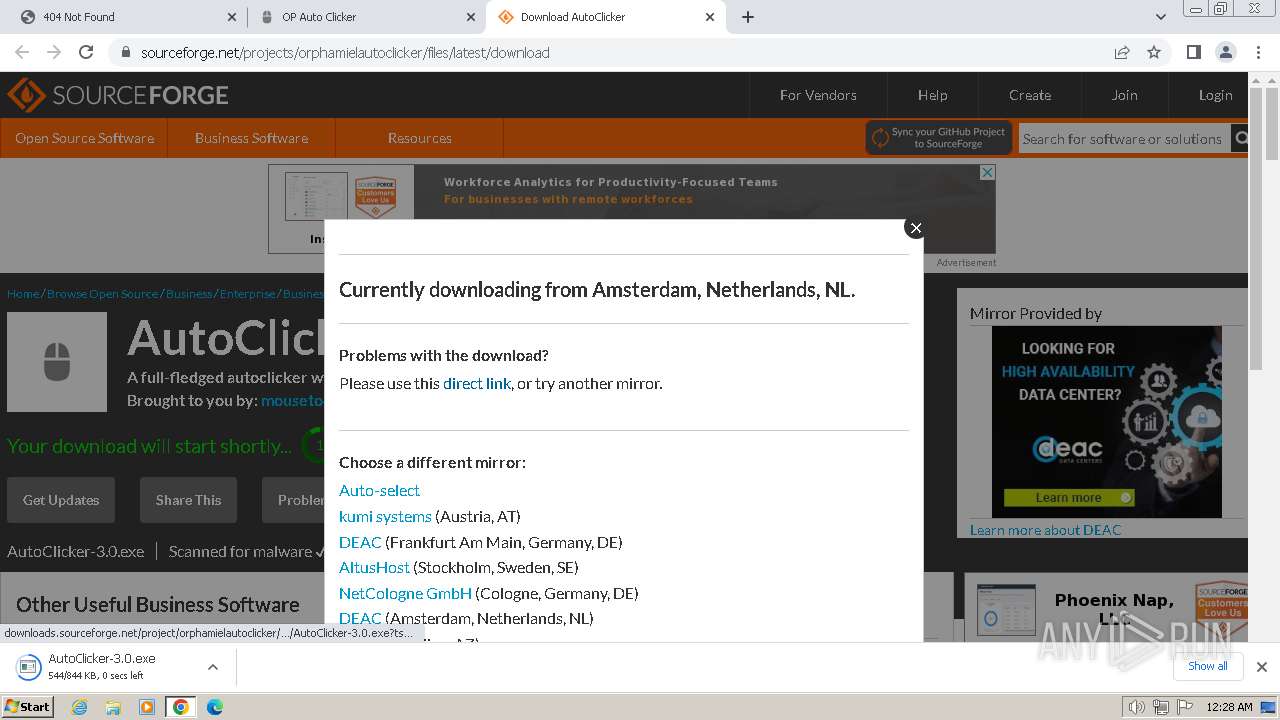1280x720 pixels.
Task: Click the Get Updates button
Action: pos(61,500)
